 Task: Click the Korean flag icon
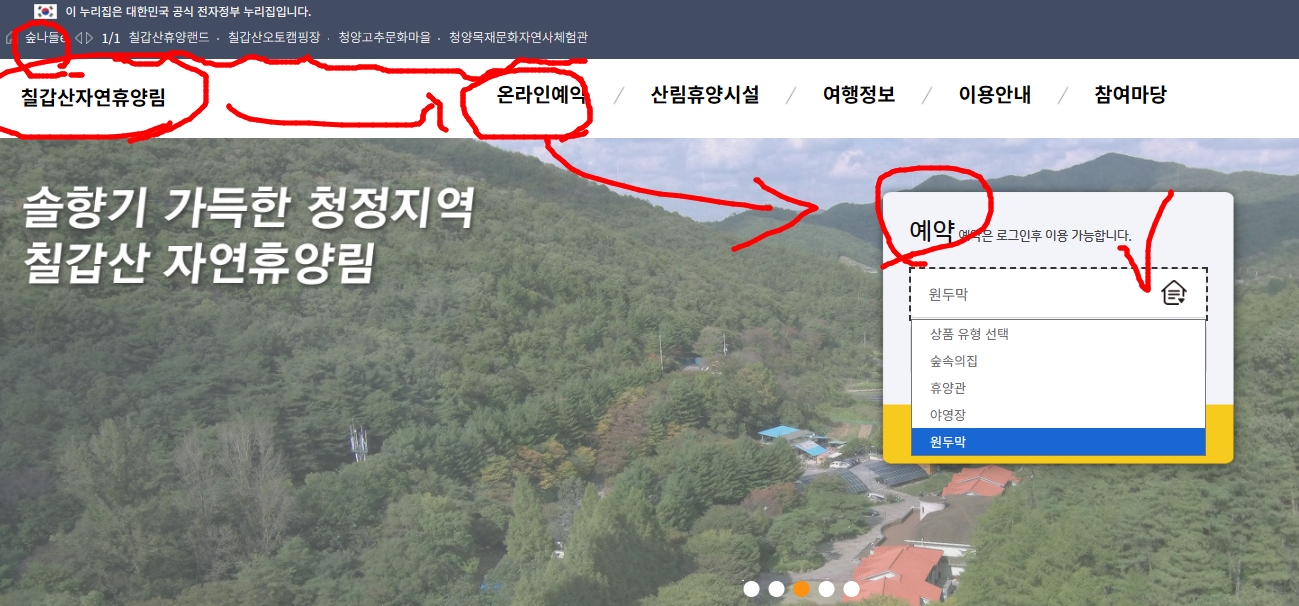(x=45, y=11)
